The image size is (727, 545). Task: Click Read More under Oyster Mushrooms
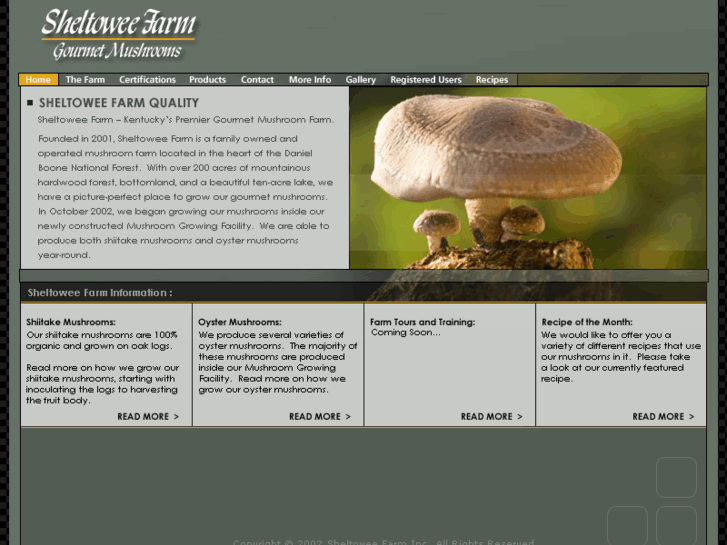point(320,417)
